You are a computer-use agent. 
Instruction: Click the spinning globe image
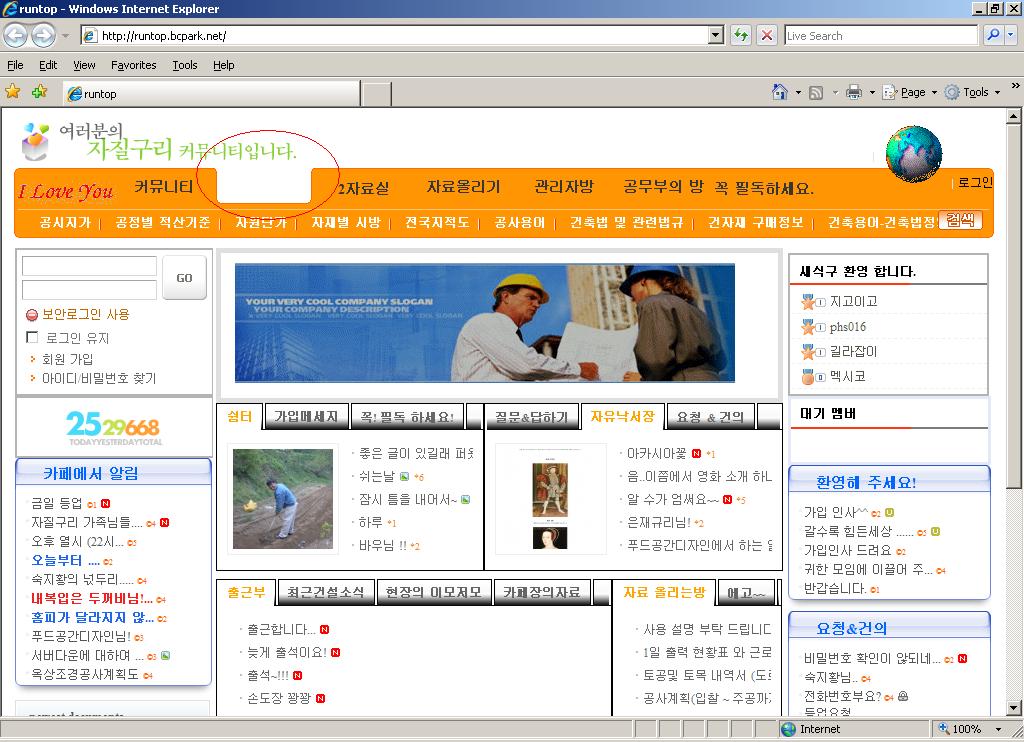pyautogui.click(x=914, y=154)
